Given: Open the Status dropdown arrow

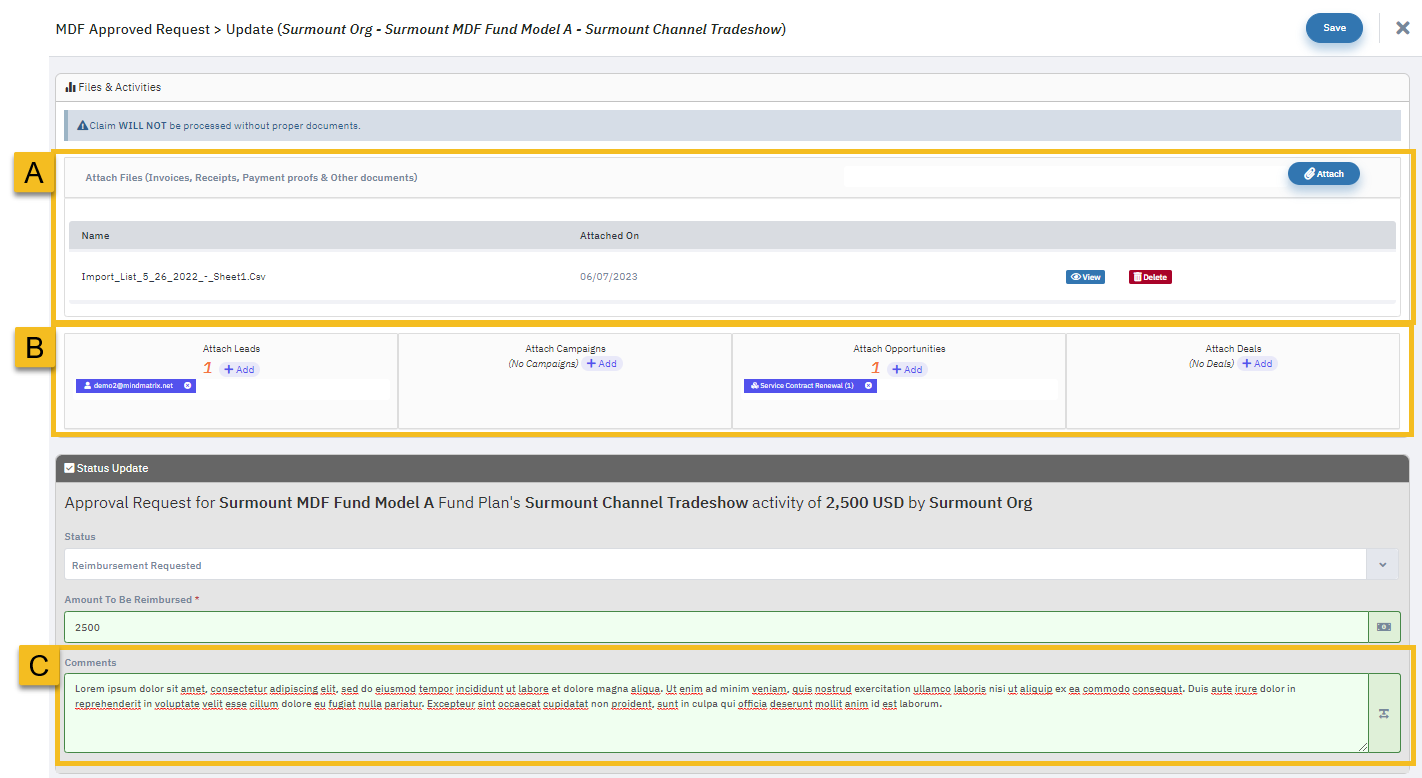Looking at the screenshot, I should [1382, 565].
